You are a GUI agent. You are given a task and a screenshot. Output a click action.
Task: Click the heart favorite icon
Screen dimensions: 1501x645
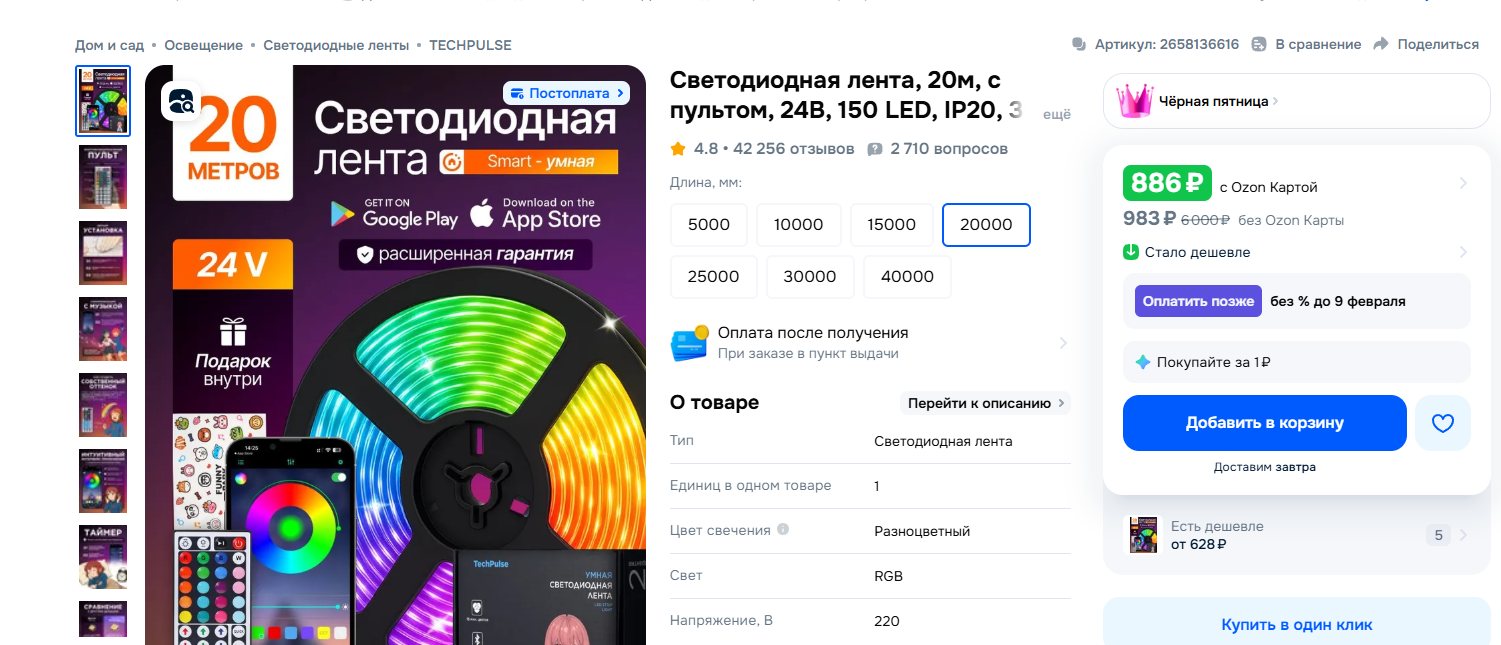click(1442, 423)
